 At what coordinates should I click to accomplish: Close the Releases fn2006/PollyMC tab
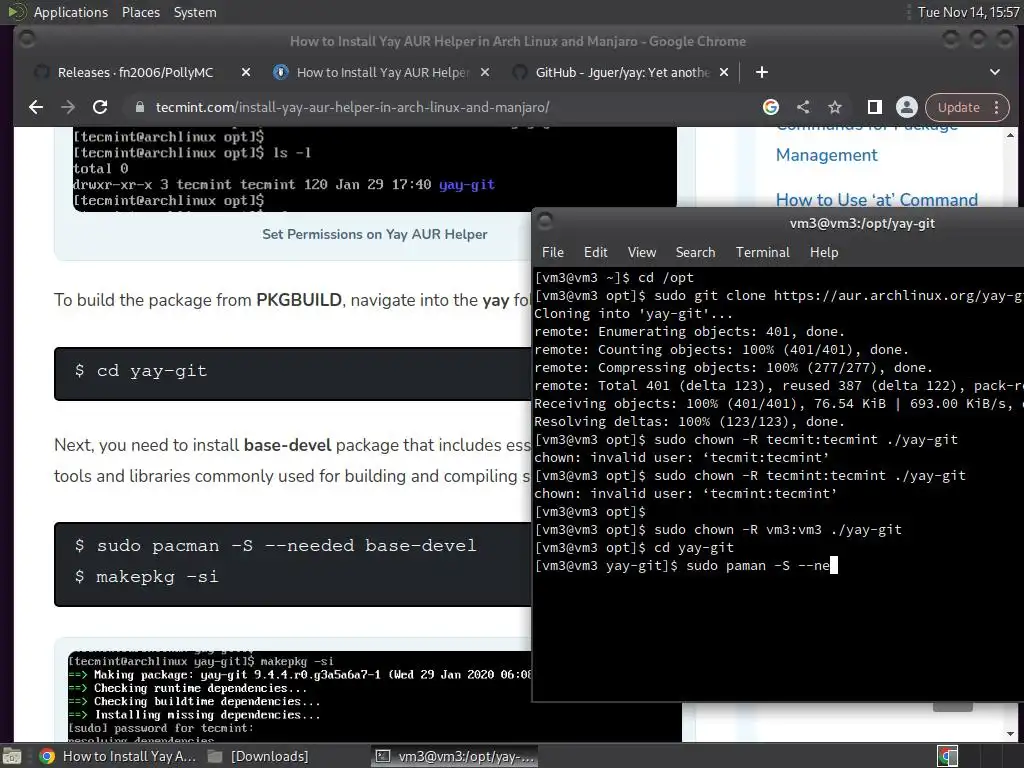[x=246, y=72]
